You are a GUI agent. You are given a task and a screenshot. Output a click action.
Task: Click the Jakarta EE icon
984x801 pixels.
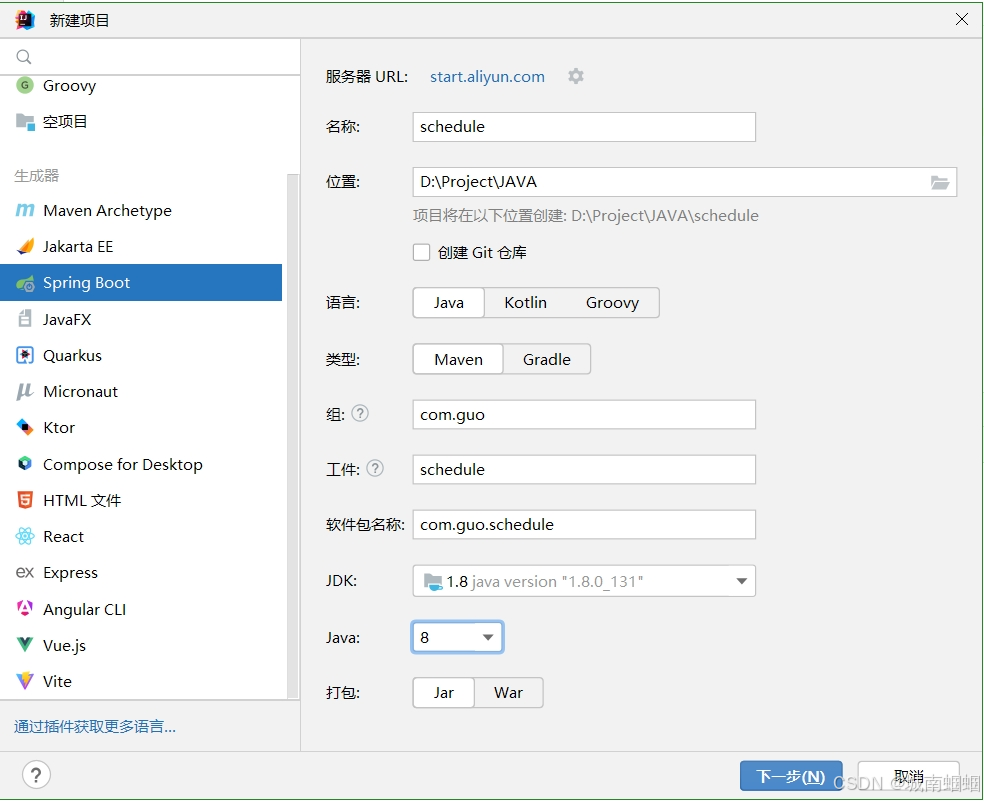coord(25,247)
